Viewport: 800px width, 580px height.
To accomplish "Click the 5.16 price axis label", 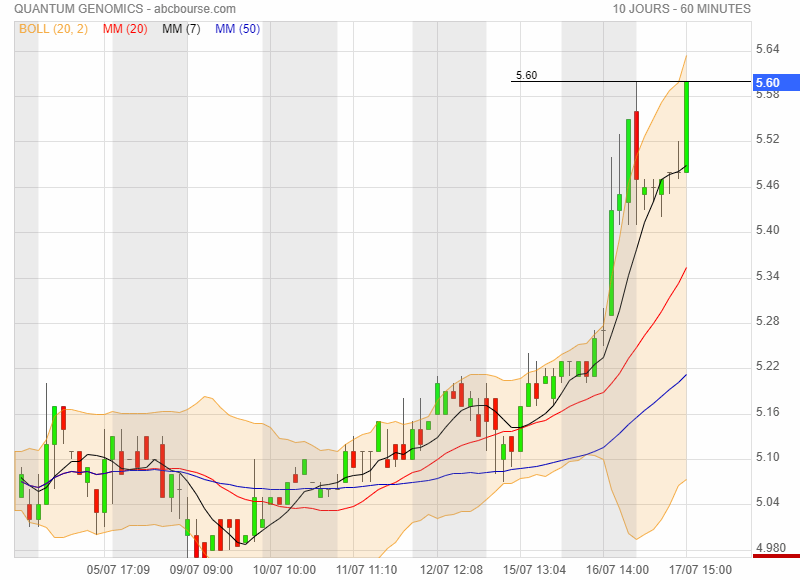I will (x=768, y=412).
